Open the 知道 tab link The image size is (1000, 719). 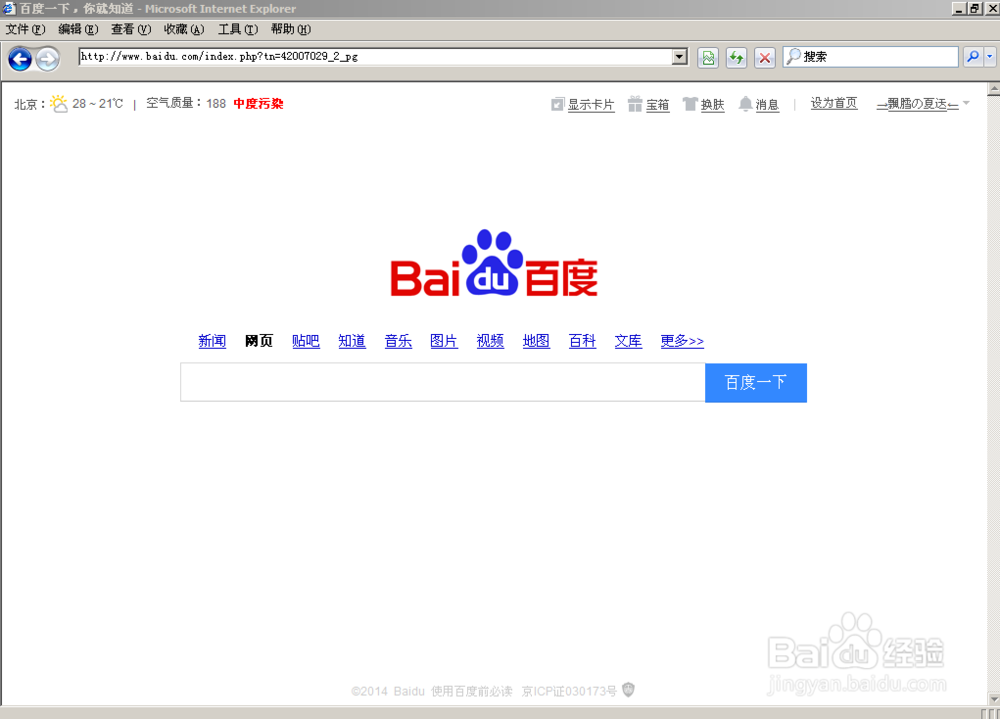pos(352,341)
